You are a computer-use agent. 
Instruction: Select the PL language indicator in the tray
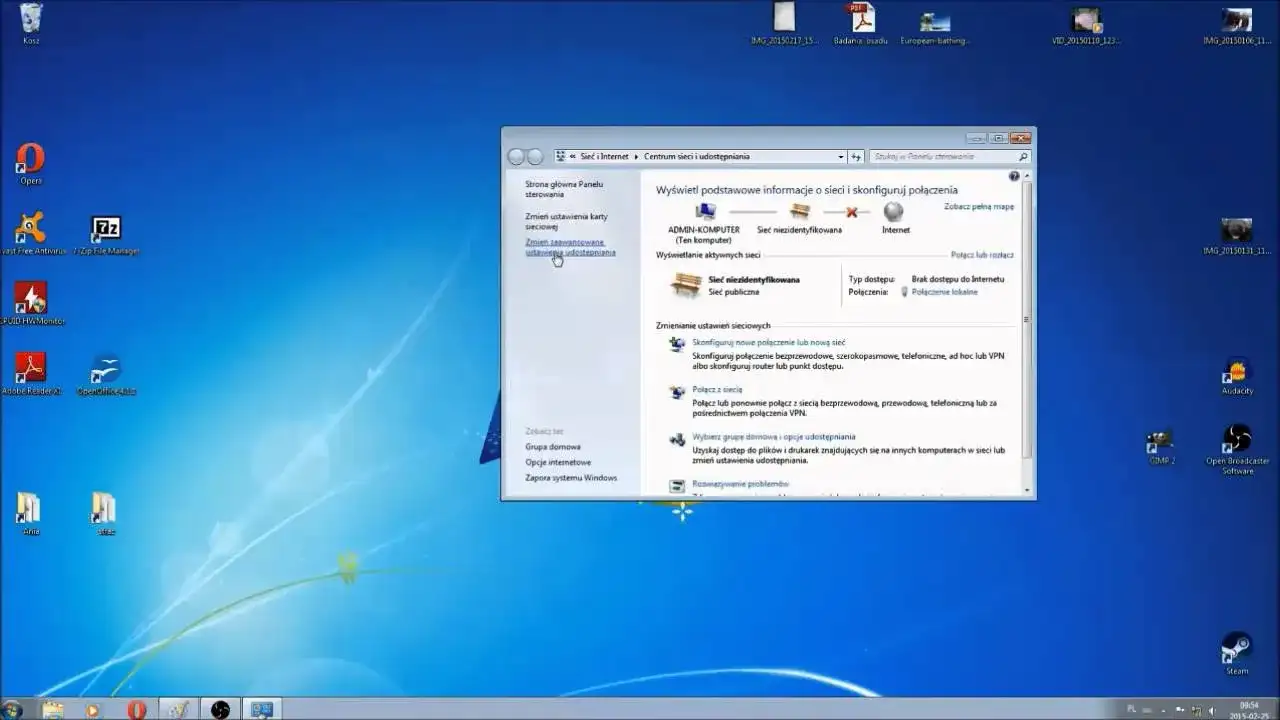coord(1131,706)
